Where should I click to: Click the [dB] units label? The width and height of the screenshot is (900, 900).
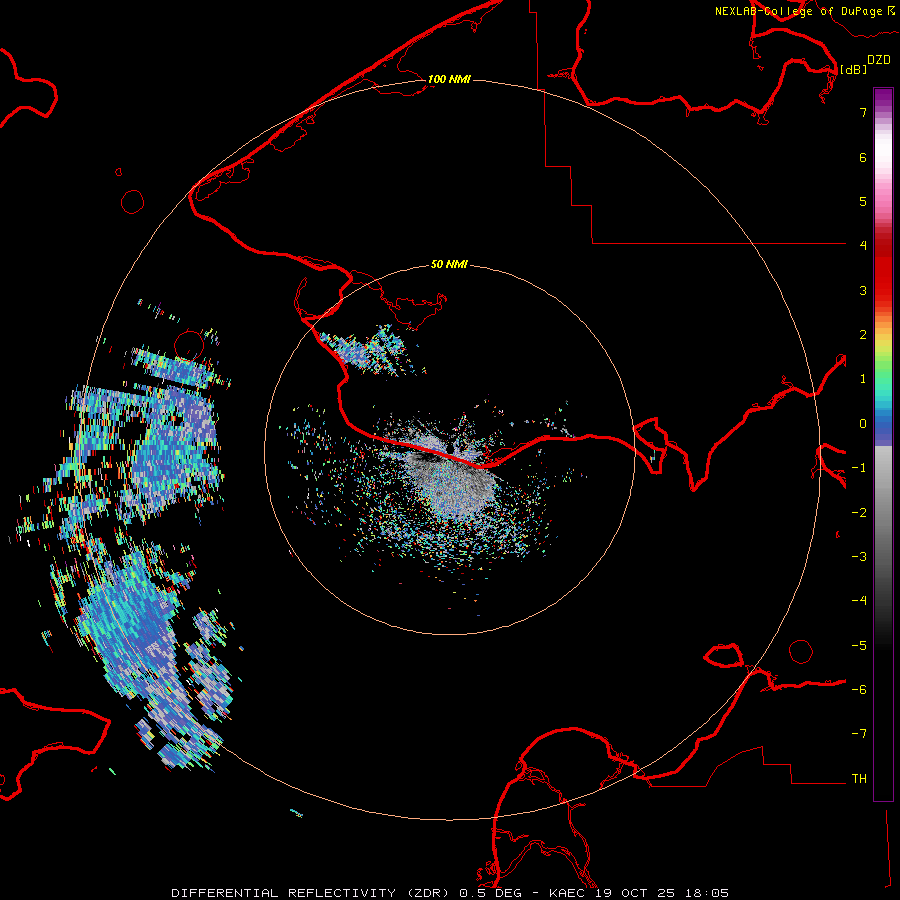pyautogui.click(x=853, y=69)
